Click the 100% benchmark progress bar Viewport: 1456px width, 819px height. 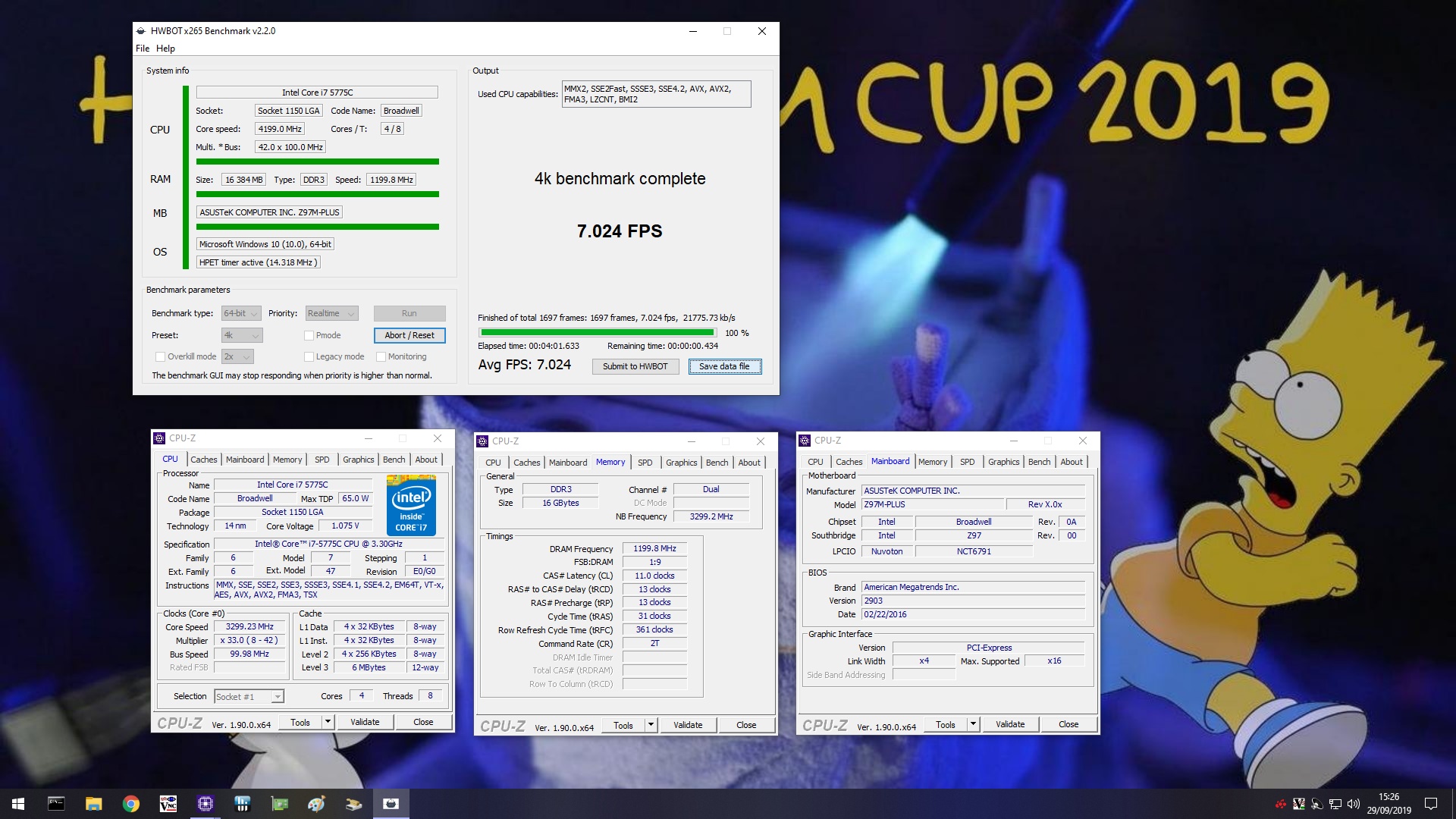tap(598, 332)
